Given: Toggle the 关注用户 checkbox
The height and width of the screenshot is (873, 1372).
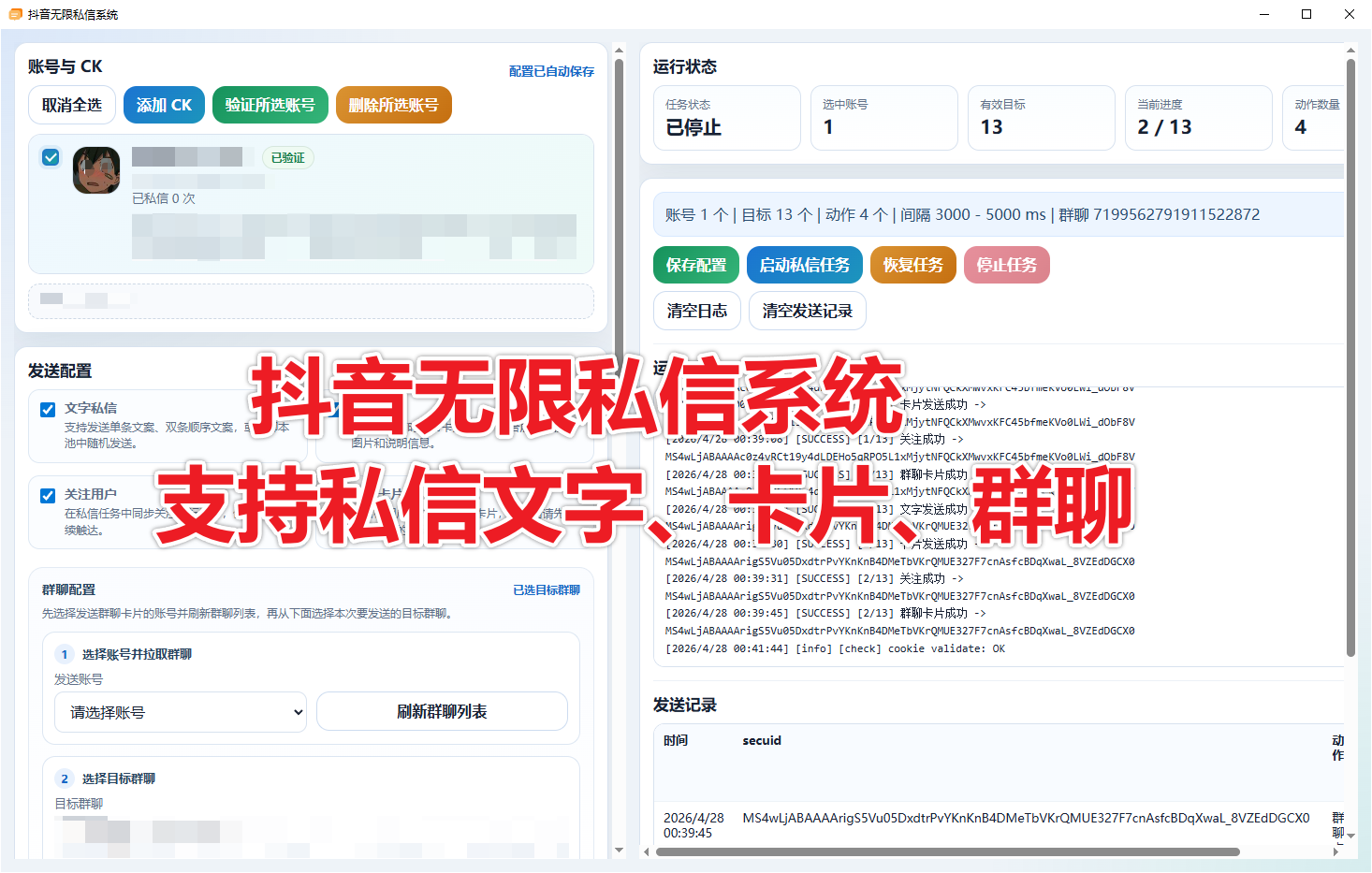Looking at the screenshot, I should [x=48, y=495].
